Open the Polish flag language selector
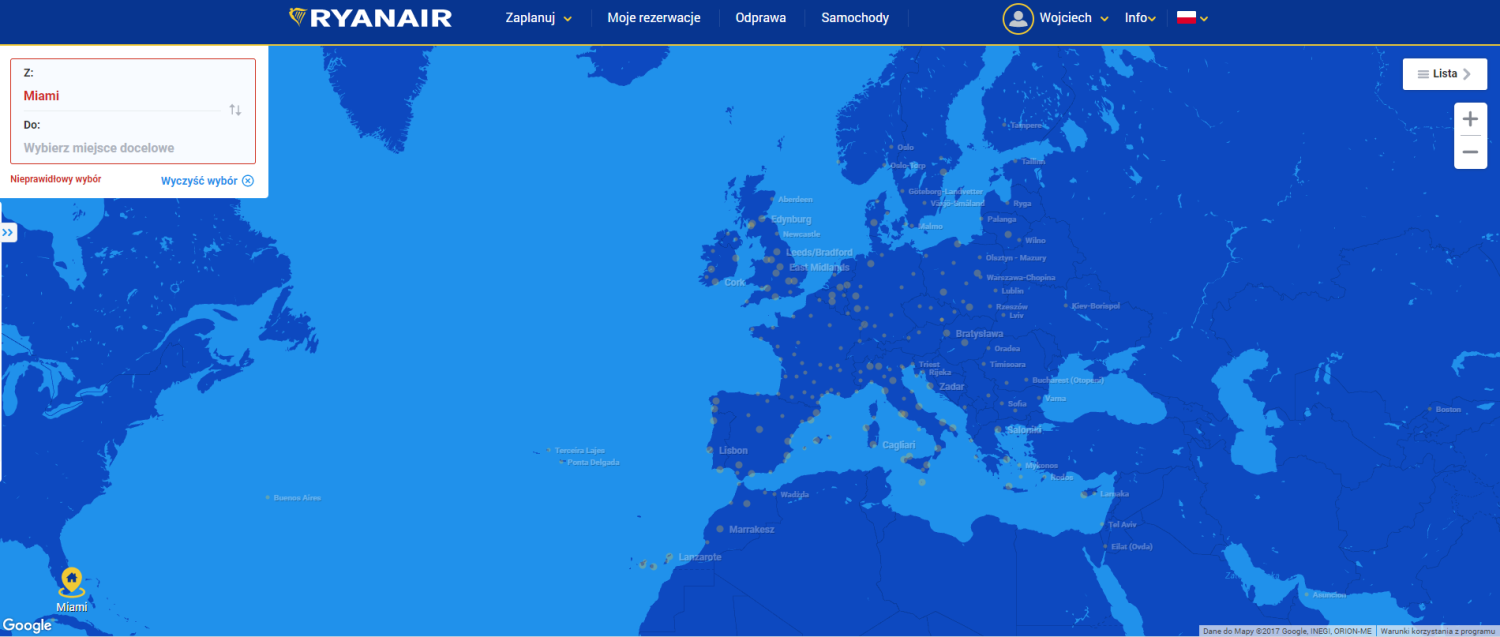 [x=1192, y=18]
